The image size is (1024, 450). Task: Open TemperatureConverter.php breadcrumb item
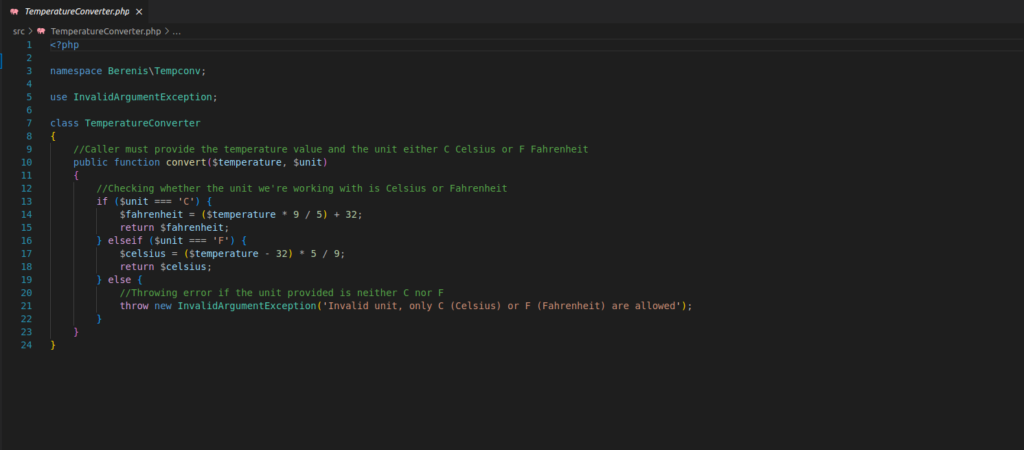[x=106, y=31]
